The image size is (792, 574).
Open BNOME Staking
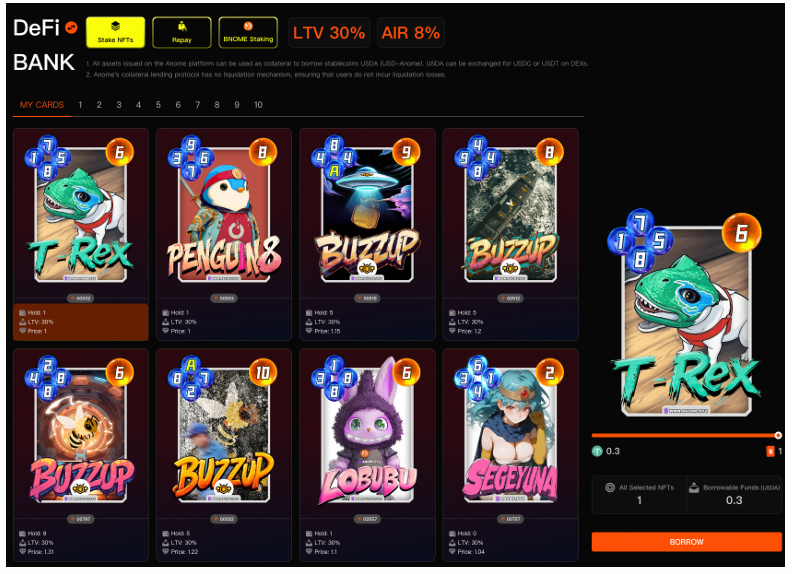pyautogui.click(x=248, y=33)
